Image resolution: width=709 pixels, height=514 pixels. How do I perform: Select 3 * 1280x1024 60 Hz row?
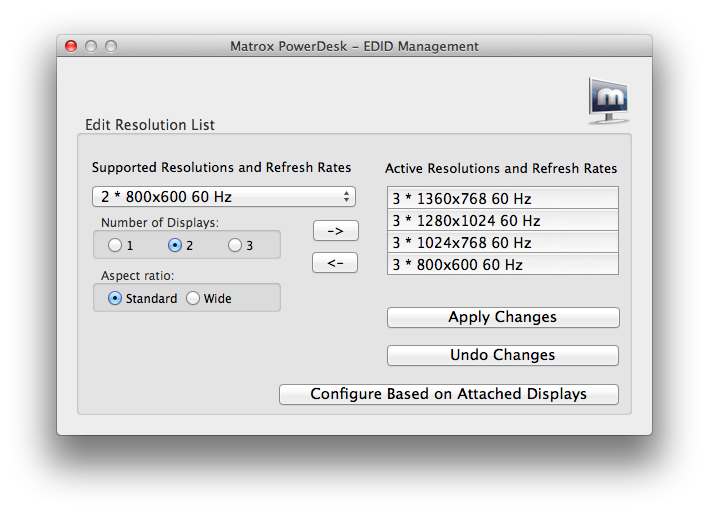click(503, 220)
